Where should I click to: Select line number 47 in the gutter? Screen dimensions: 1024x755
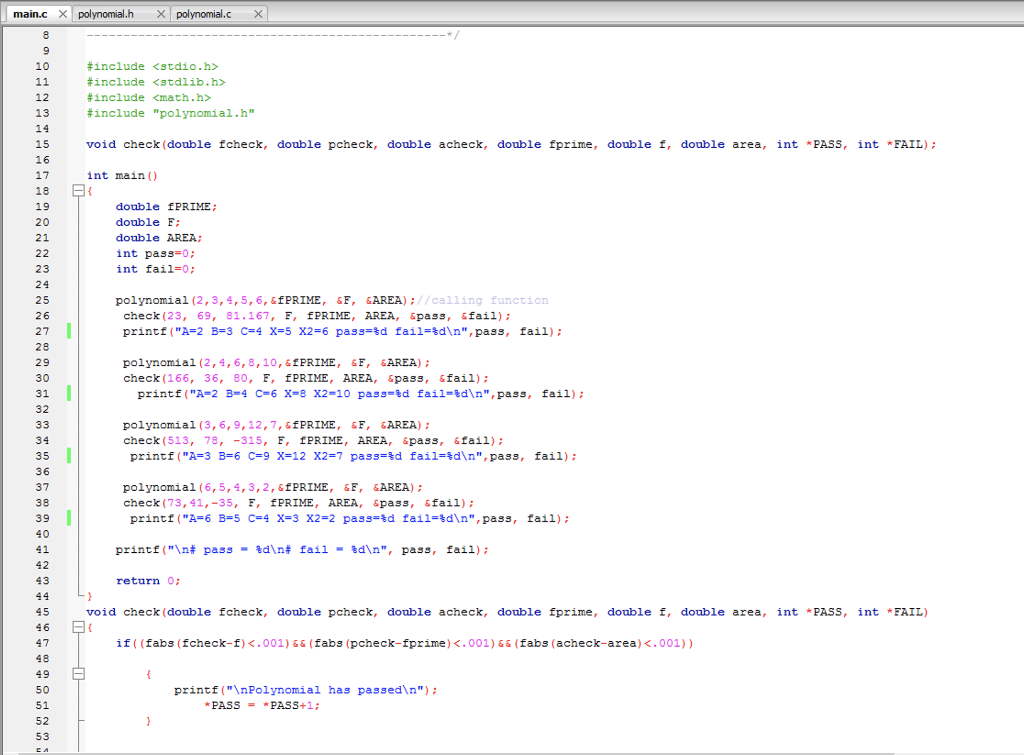pos(43,643)
